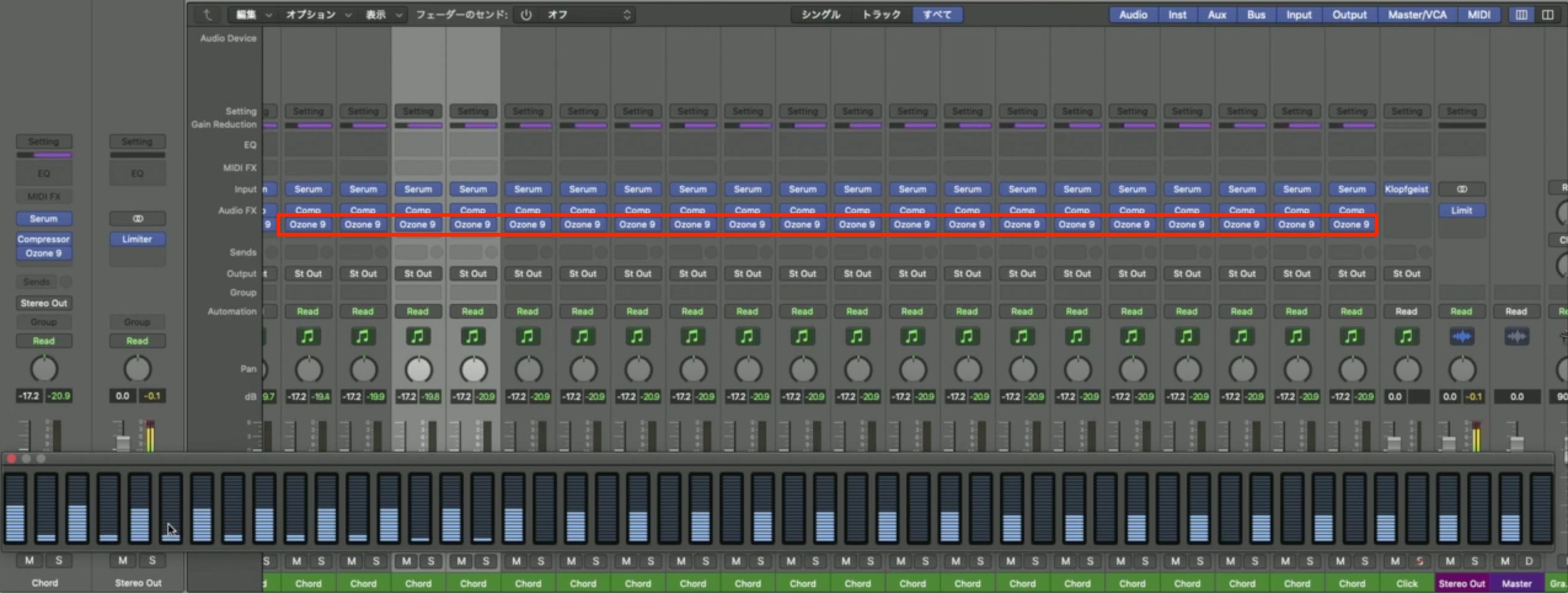Click the Master channel's 0.0 dB field
The width and height of the screenshot is (1568, 593).
tap(1516, 397)
